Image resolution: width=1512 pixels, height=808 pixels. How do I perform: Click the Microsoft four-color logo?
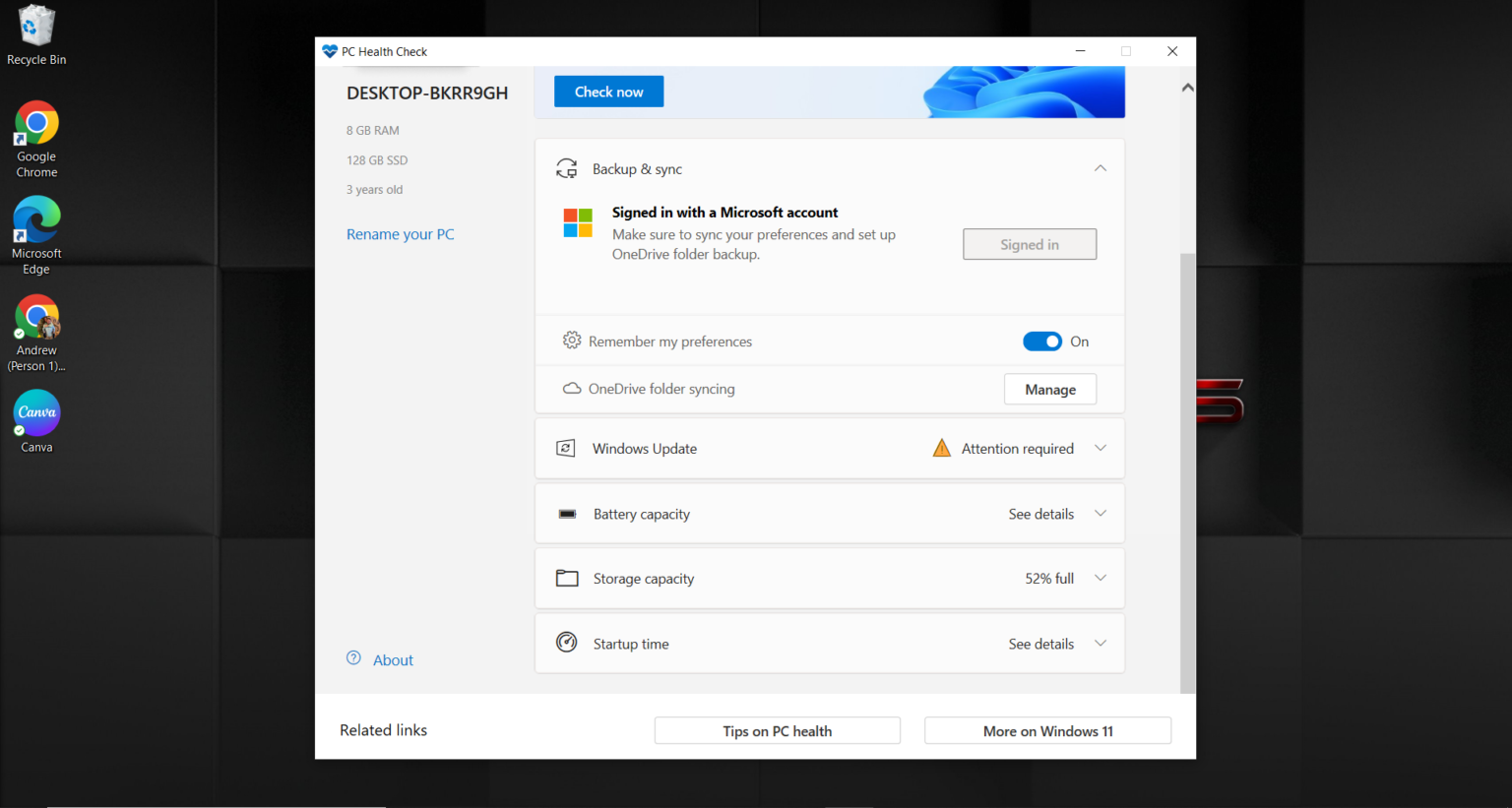click(x=578, y=222)
